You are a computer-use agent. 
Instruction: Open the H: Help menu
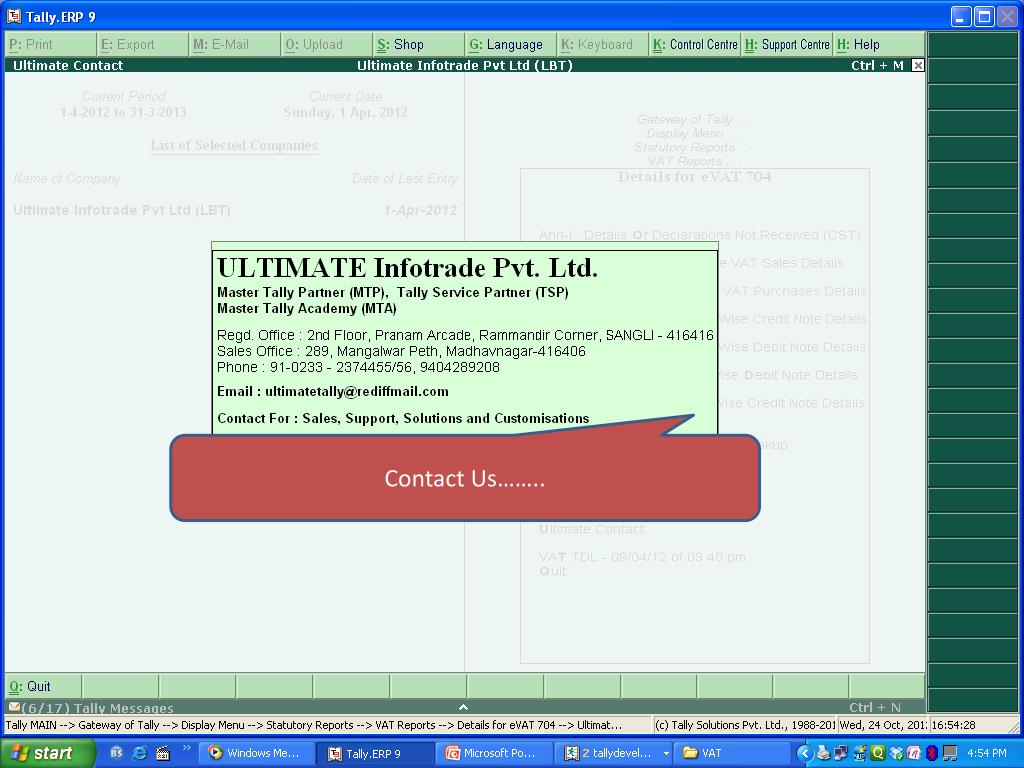(x=879, y=44)
